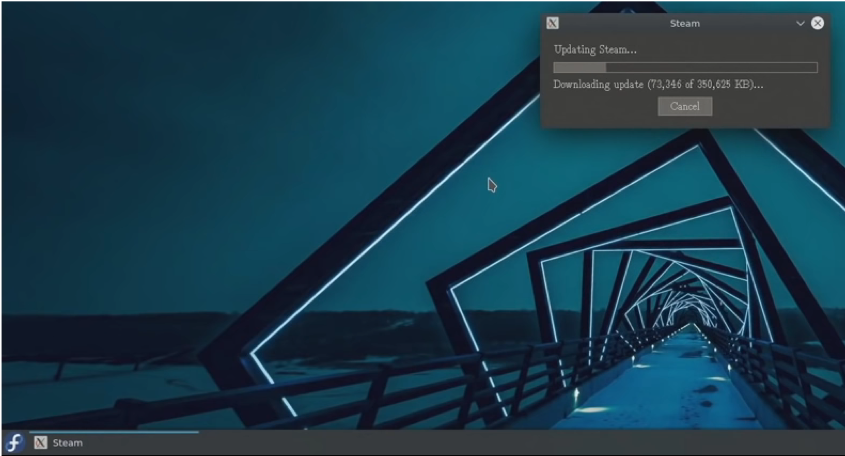This screenshot has width=845, height=456.
Task: Click the dark sky area of the desktop wallpaper
Action: [162, 108]
